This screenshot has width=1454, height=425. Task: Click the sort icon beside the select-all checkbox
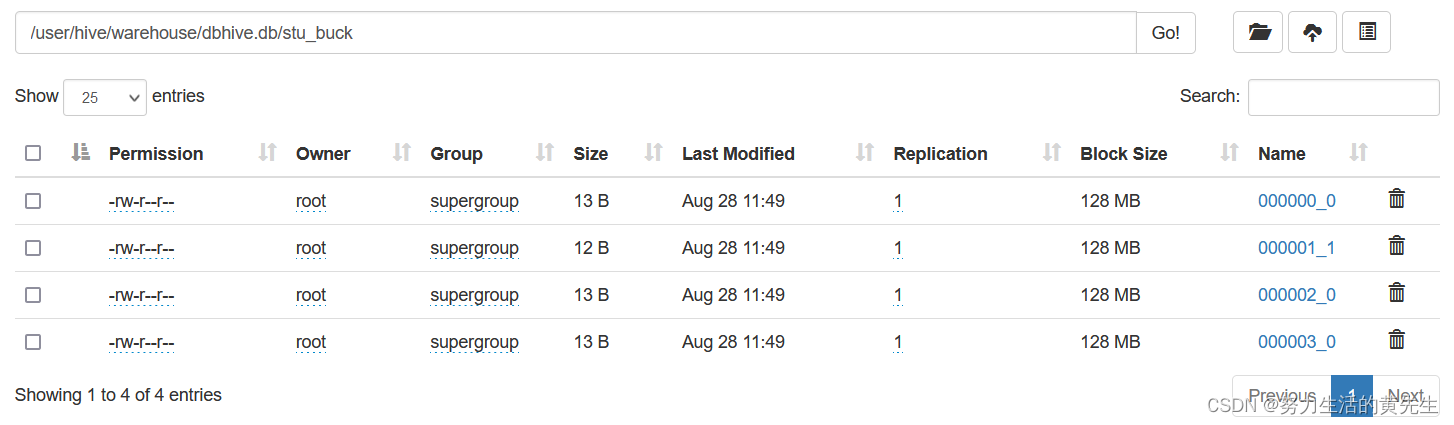click(x=81, y=153)
